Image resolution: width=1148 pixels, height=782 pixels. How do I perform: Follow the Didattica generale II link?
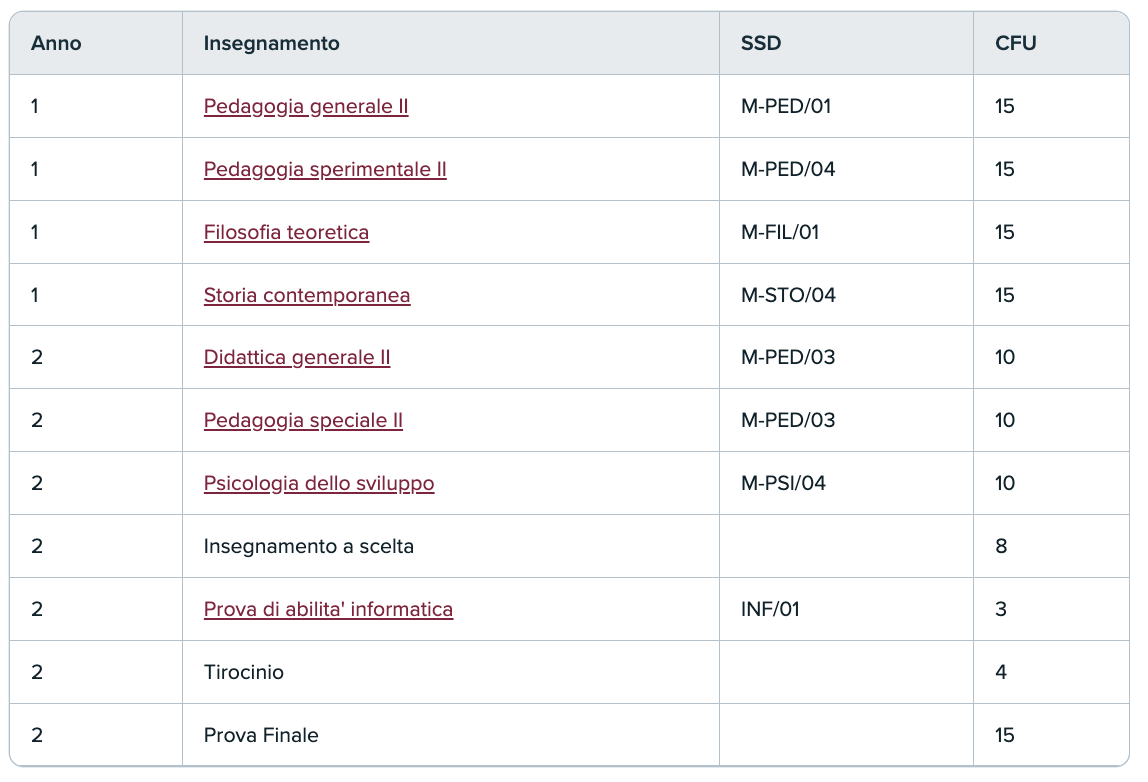pyautogui.click(x=297, y=357)
